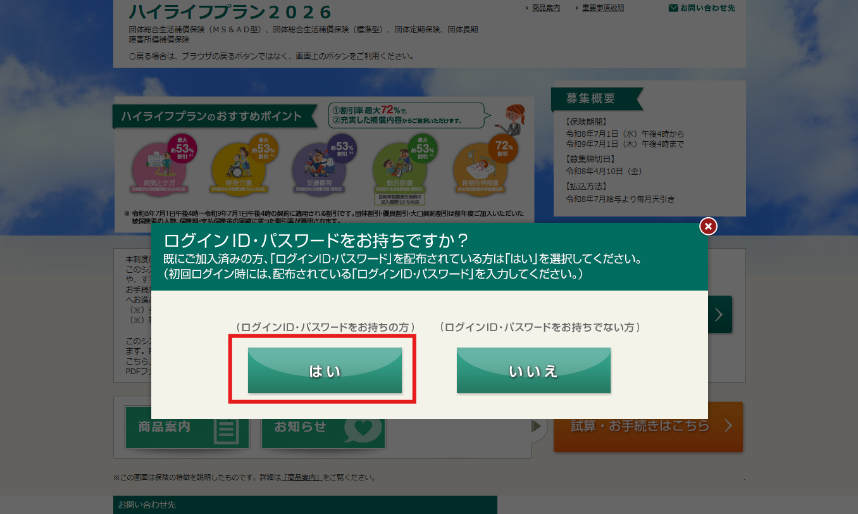Screen dimensions: 858x514
Task: Click the お知らせ speech bubble heart icon
Action: (x=362, y=428)
